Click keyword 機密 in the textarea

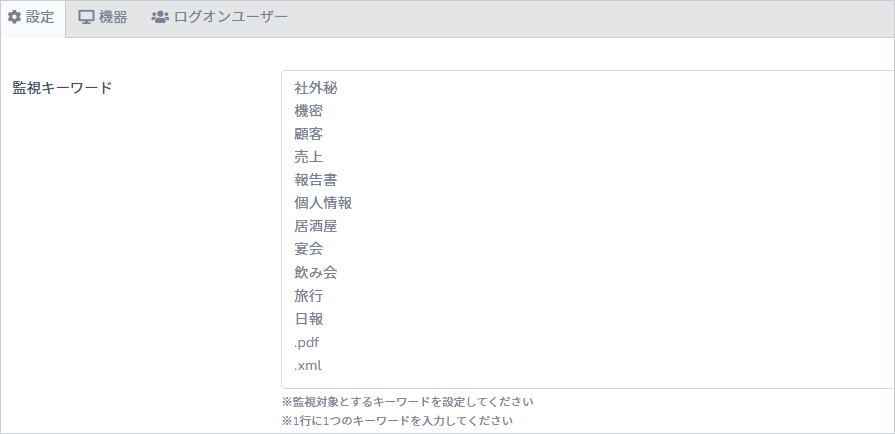click(309, 111)
